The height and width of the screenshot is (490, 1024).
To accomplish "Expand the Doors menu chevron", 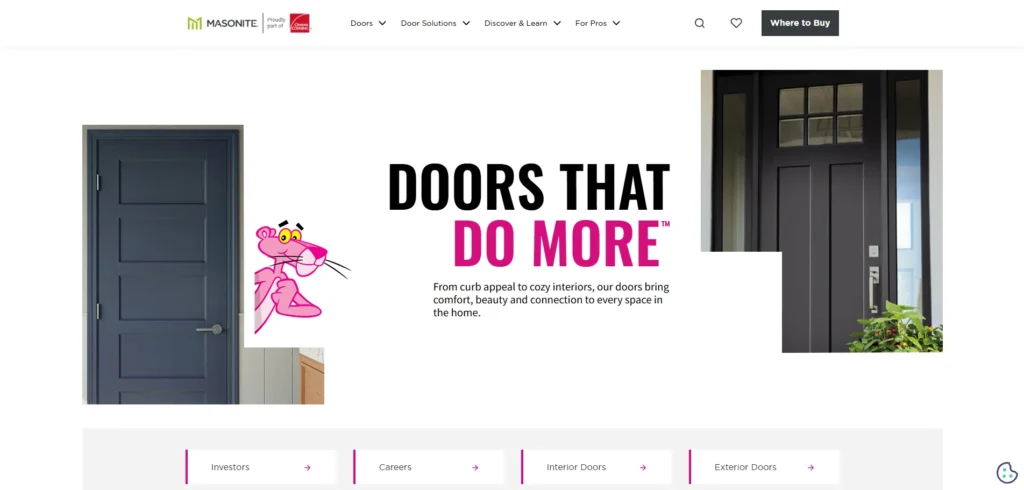I will pos(382,24).
